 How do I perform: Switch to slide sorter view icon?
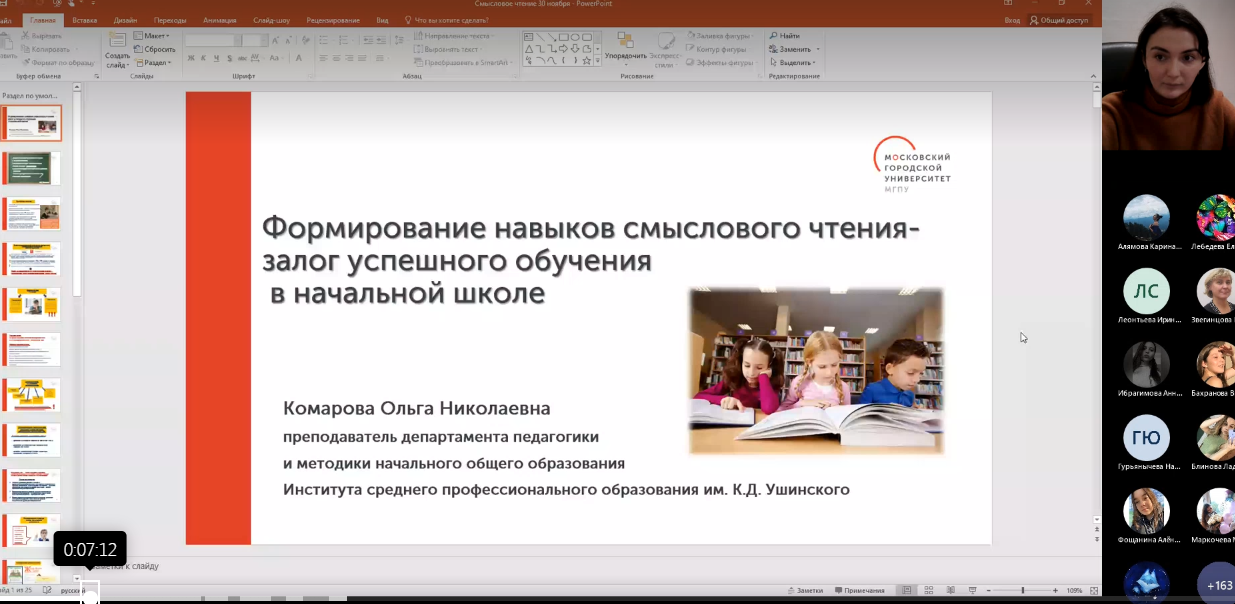(929, 591)
